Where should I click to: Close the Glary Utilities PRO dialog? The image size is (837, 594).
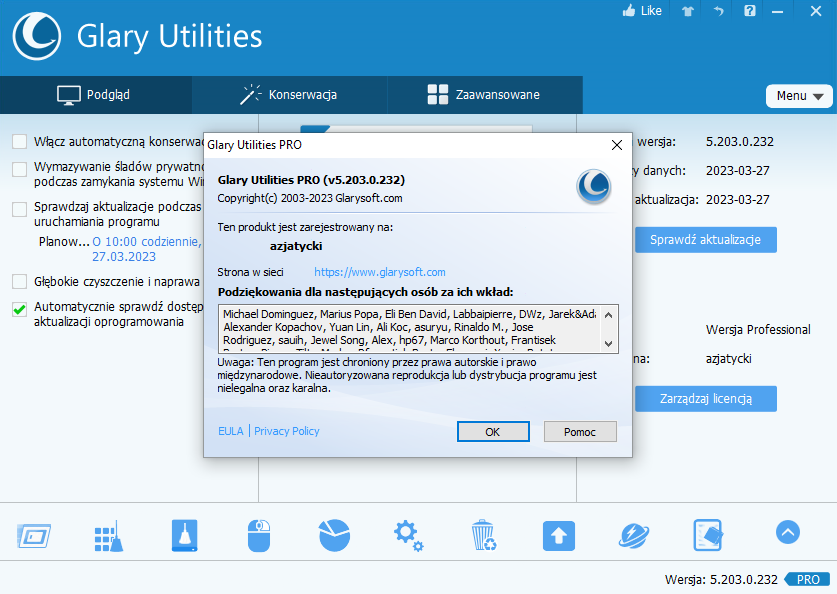tap(617, 145)
